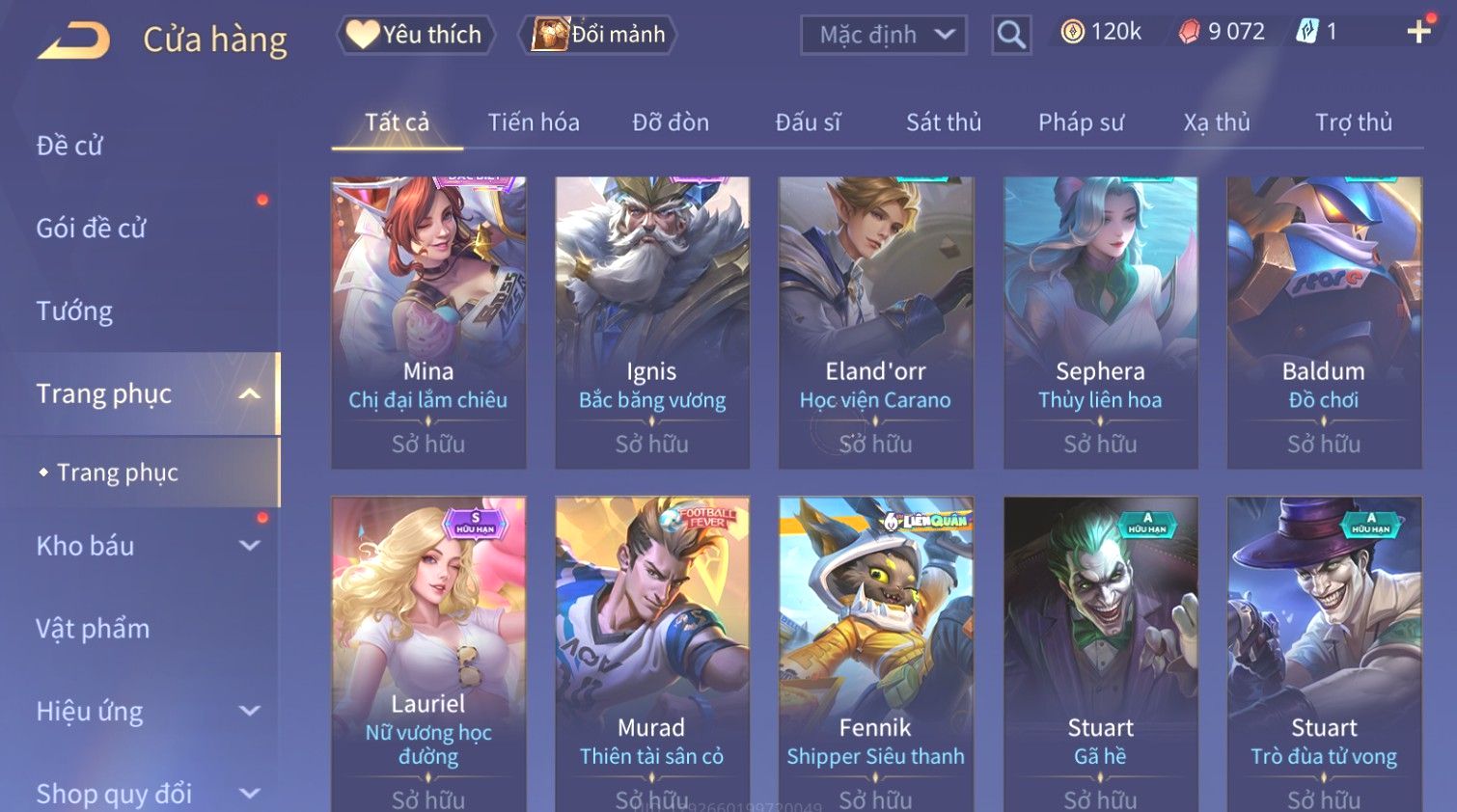Open Gói đề cử in sidebar
The width and height of the screenshot is (1457, 812).
coord(91,229)
